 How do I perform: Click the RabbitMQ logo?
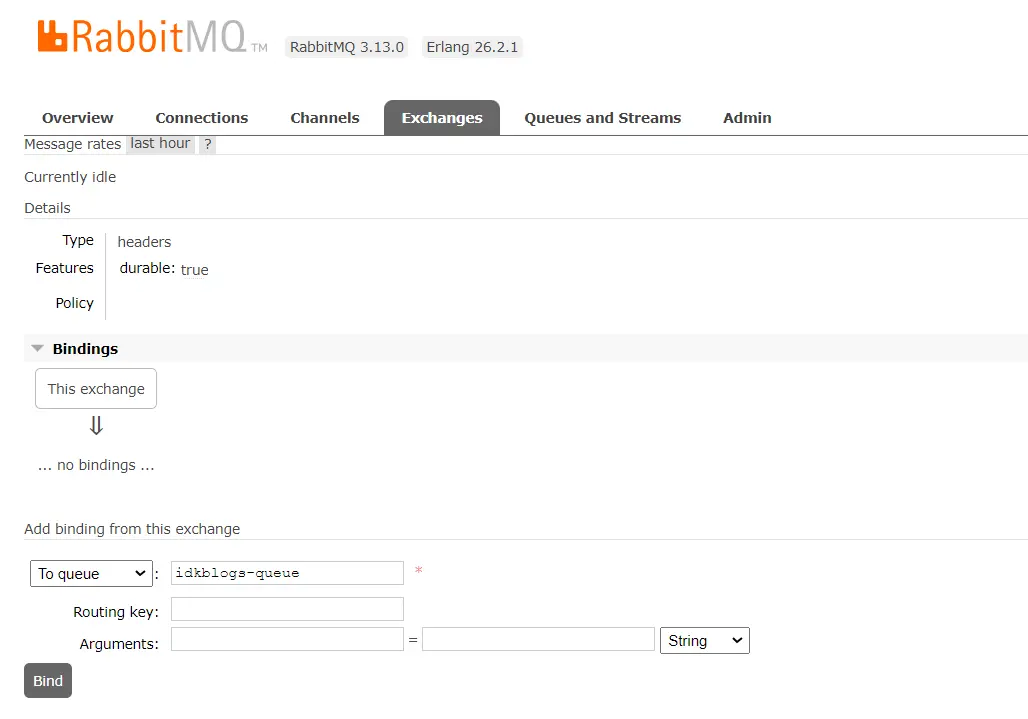tap(152, 37)
